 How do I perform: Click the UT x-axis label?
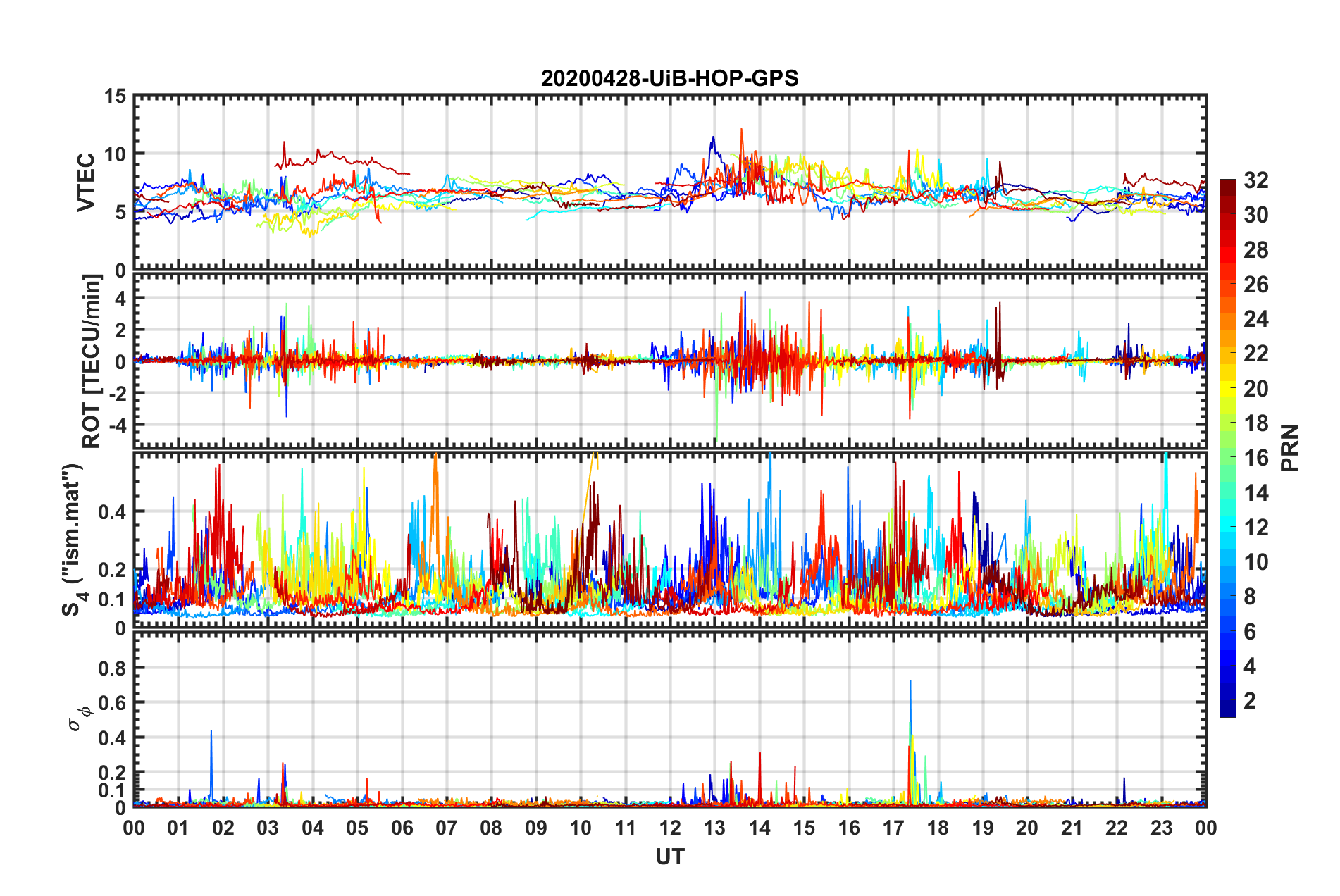point(669,857)
